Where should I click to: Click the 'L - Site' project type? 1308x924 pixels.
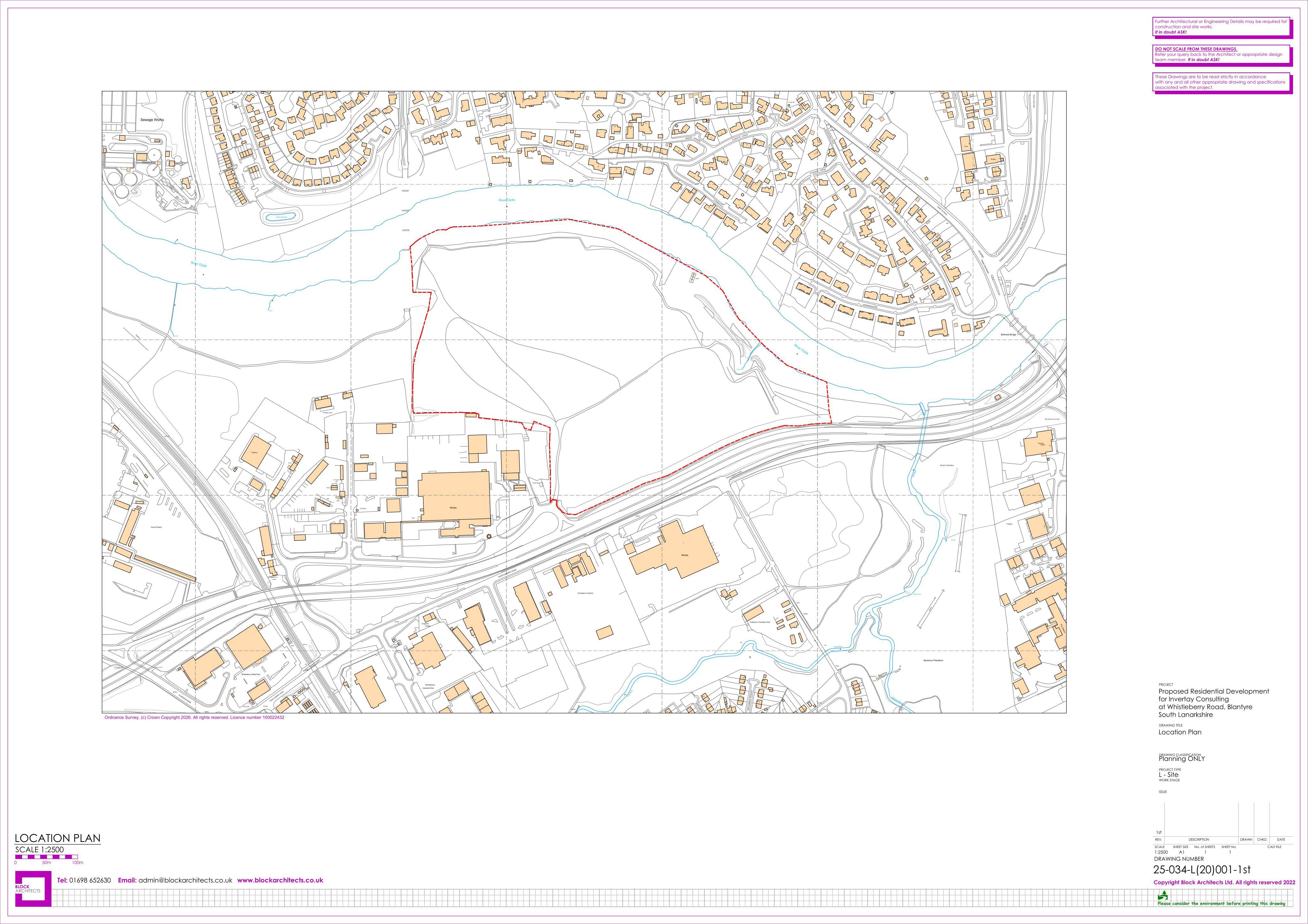coord(1168,775)
